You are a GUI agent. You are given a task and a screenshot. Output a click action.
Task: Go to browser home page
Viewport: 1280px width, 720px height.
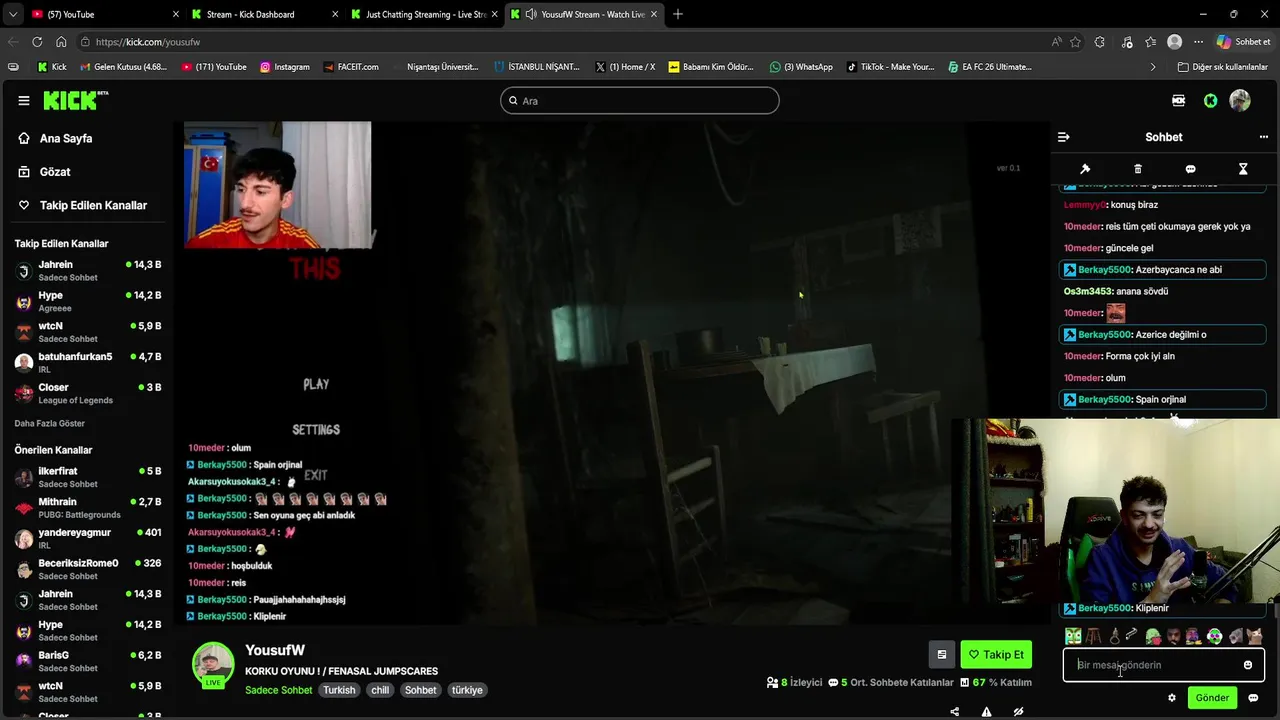click(x=61, y=42)
